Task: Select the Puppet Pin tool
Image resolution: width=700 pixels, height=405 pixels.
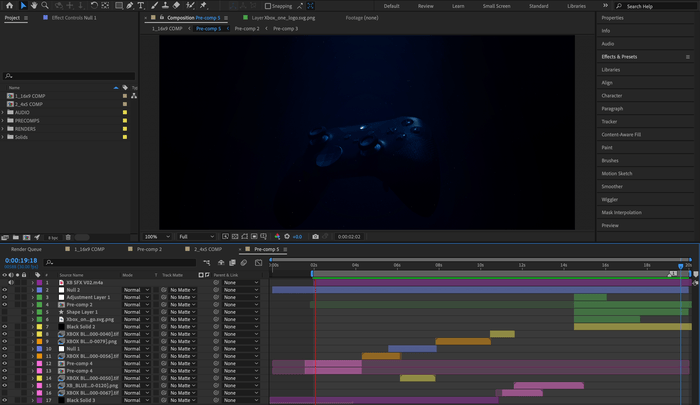Action: click(x=204, y=5)
